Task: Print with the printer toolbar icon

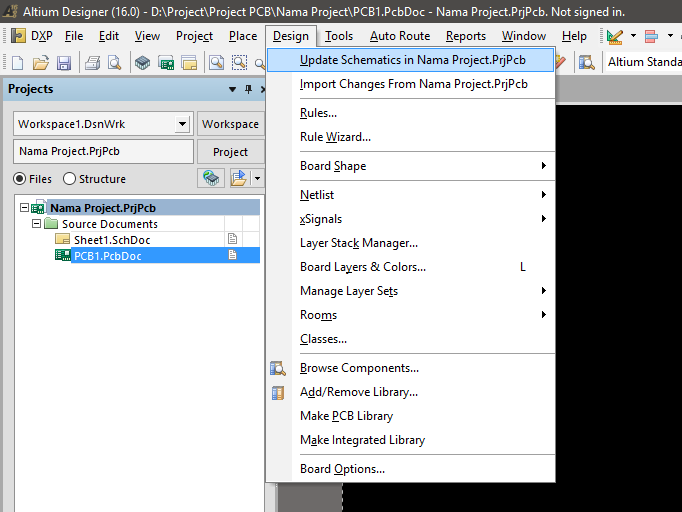Action: [x=92, y=63]
